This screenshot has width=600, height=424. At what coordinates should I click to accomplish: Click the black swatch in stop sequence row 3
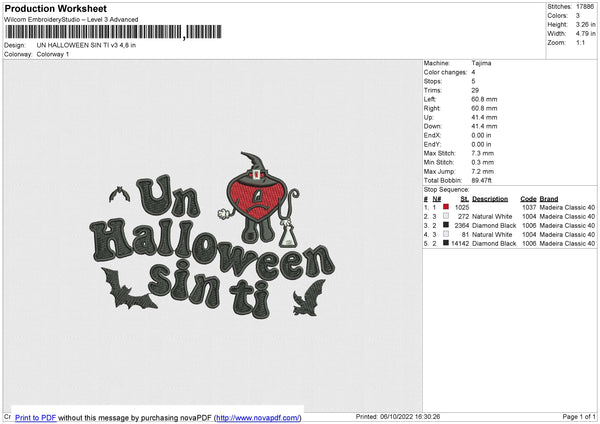click(446, 225)
